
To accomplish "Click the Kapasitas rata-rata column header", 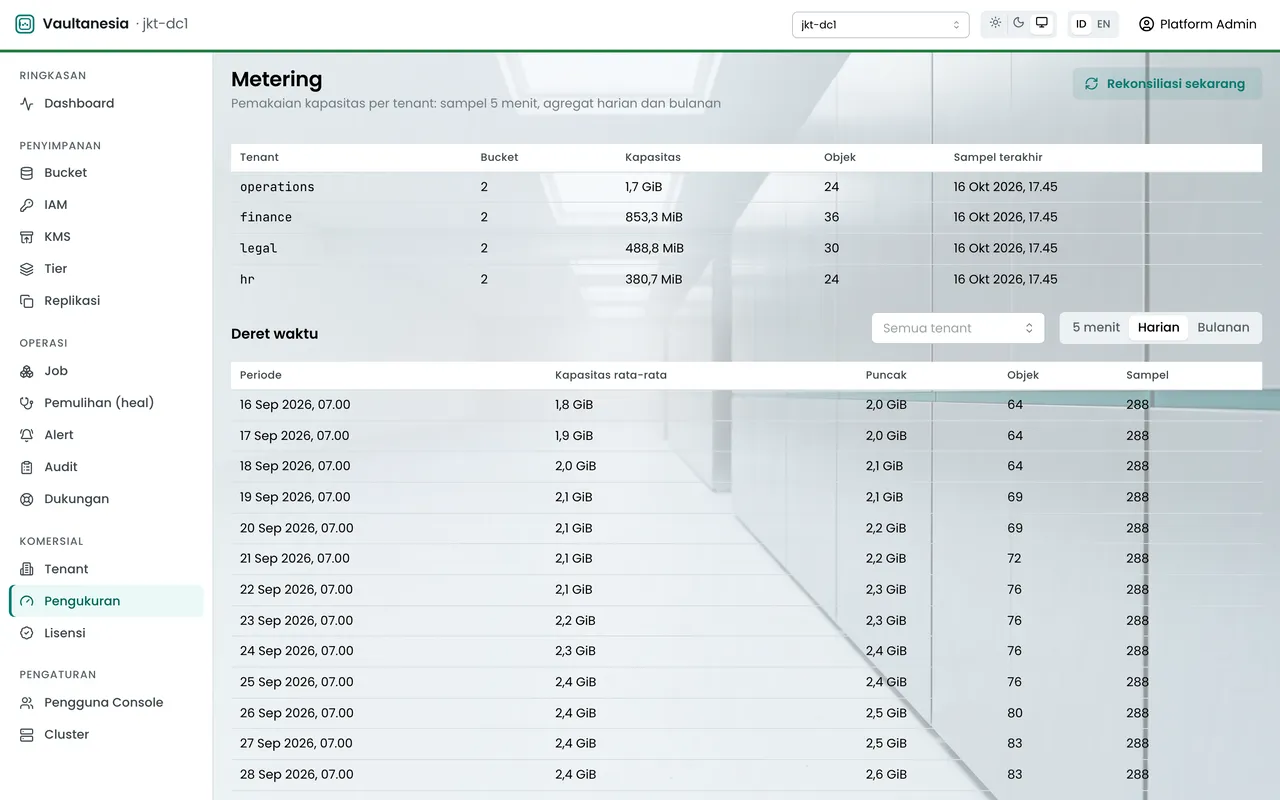I will tap(611, 375).
